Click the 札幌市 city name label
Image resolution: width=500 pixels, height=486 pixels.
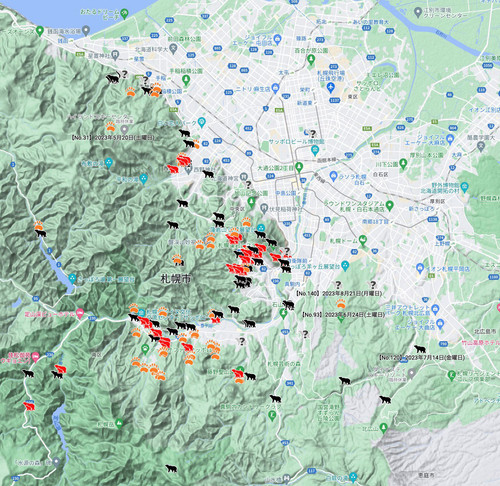tap(176, 278)
